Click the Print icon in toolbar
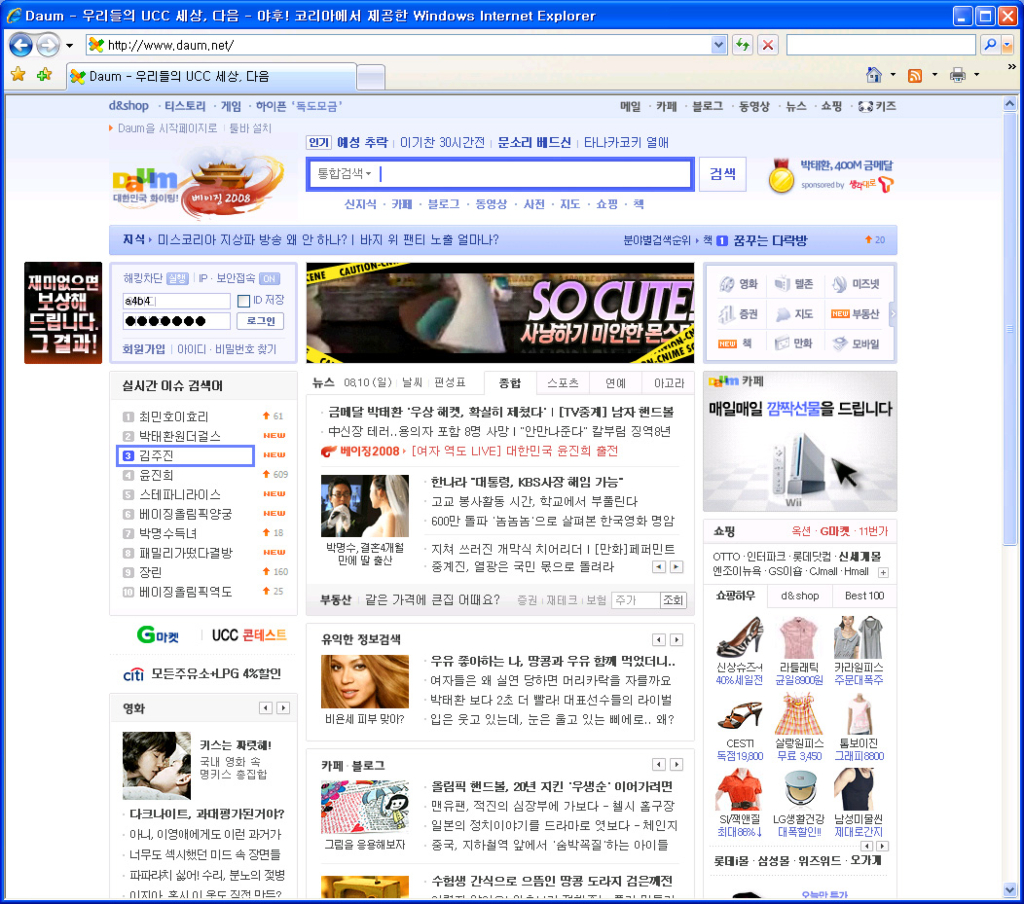 tap(957, 75)
